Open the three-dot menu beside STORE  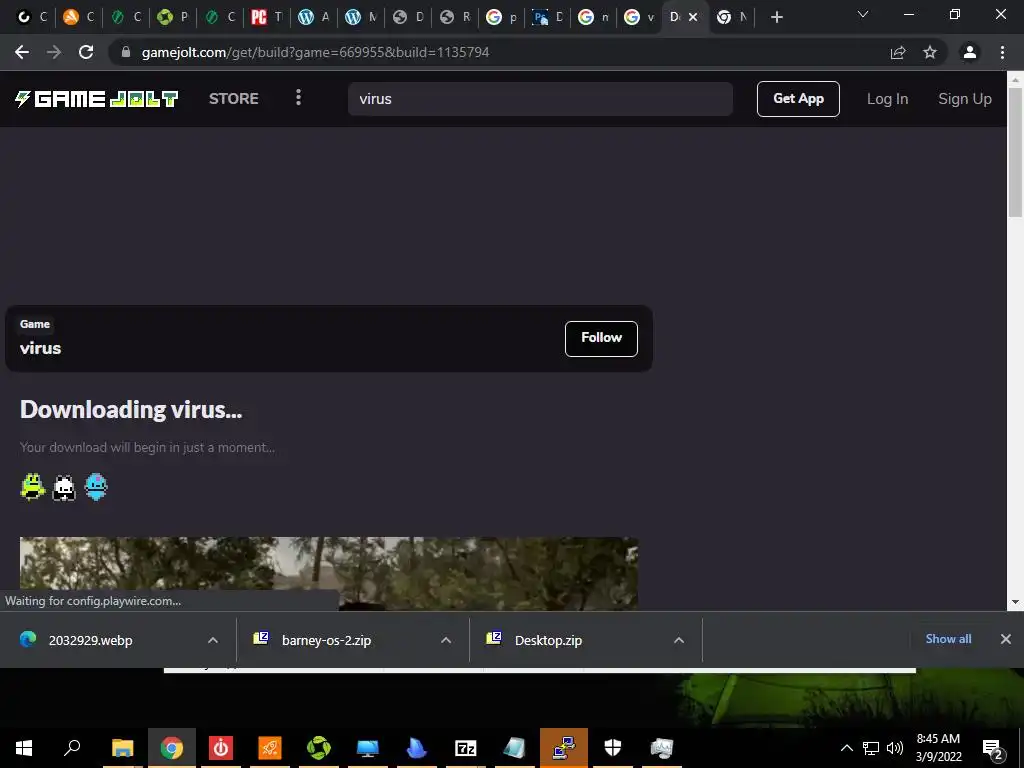point(298,97)
